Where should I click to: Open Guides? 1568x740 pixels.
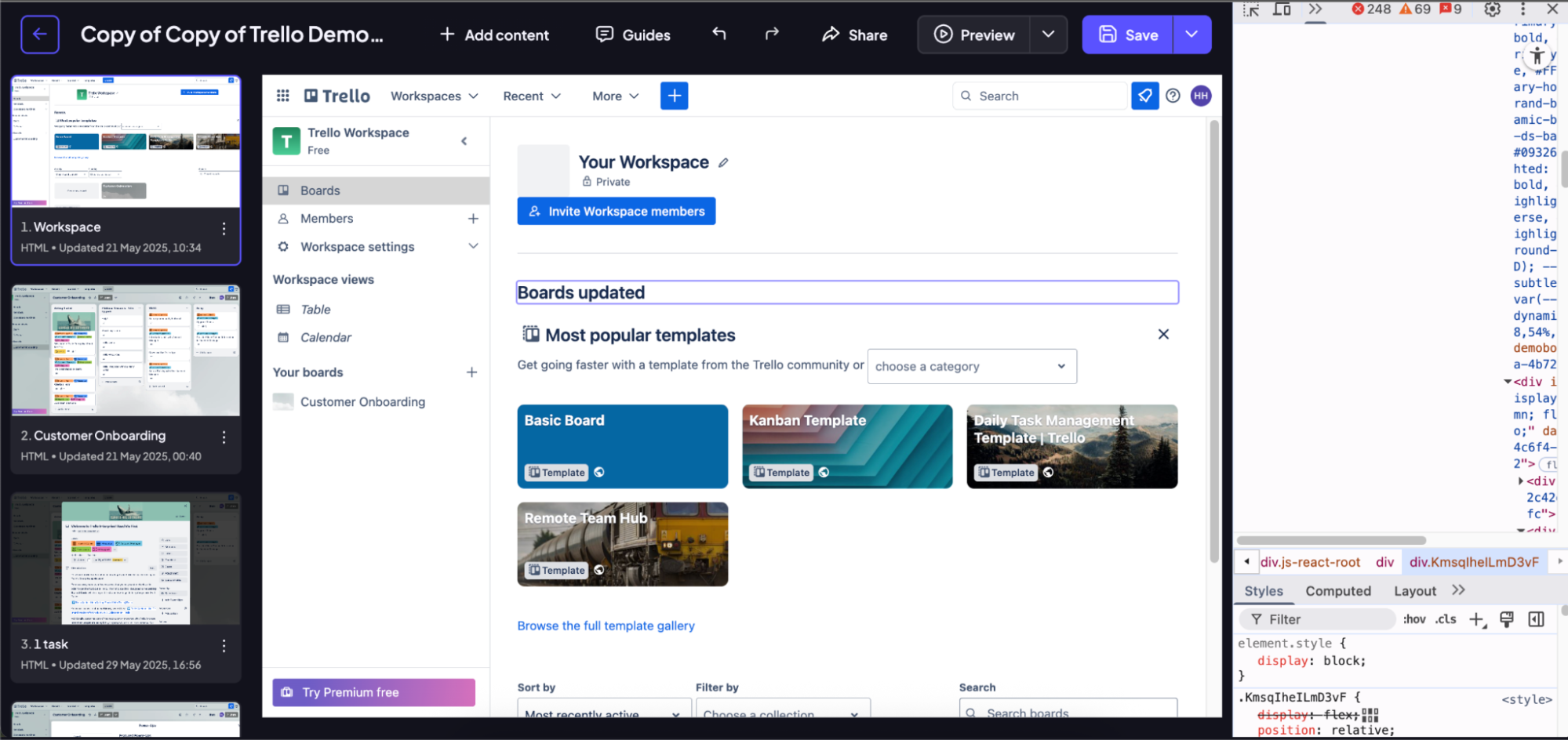point(633,34)
